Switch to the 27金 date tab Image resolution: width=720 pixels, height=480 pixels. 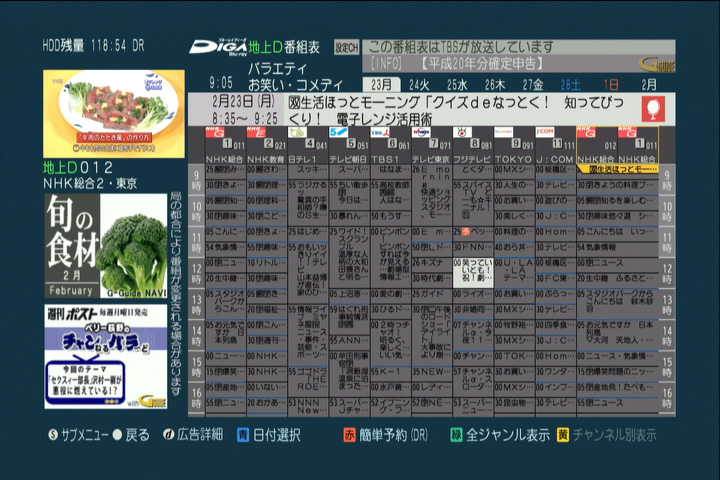point(533,85)
